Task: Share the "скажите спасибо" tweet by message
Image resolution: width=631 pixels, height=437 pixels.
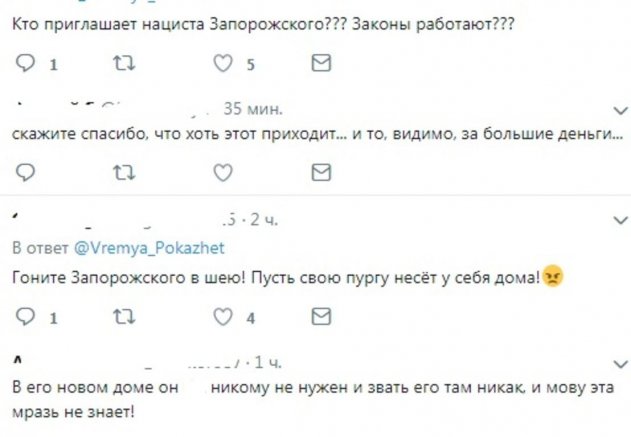Action: tap(320, 172)
